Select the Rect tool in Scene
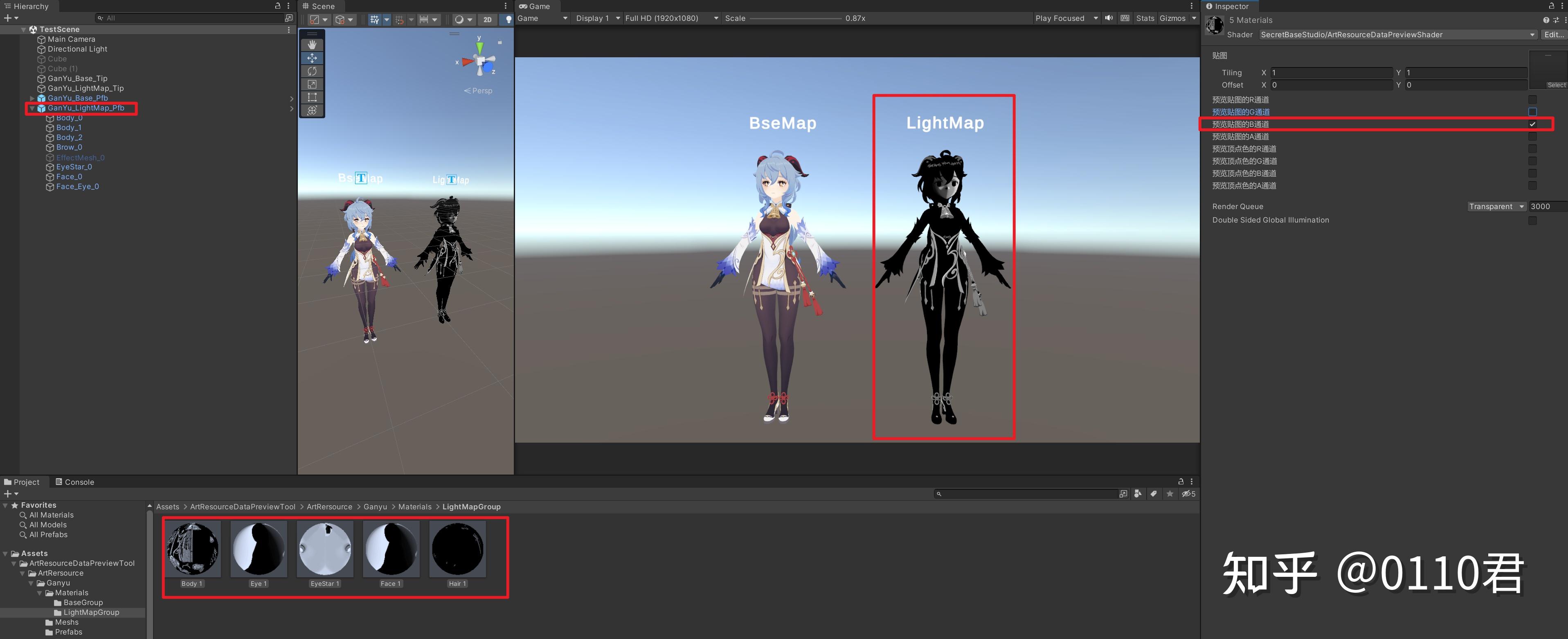Image resolution: width=1568 pixels, height=639 pixels. pos(312,97)
